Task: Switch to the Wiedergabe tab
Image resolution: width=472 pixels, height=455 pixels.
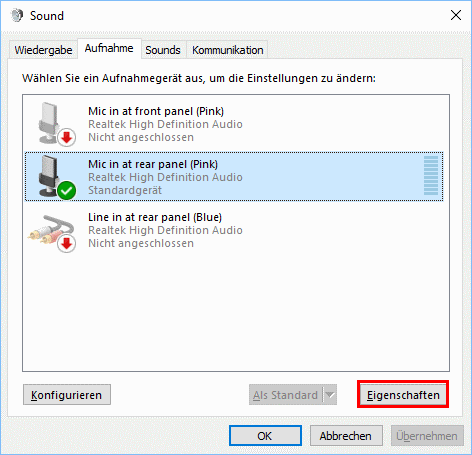Action: click(x=43, y=50)
